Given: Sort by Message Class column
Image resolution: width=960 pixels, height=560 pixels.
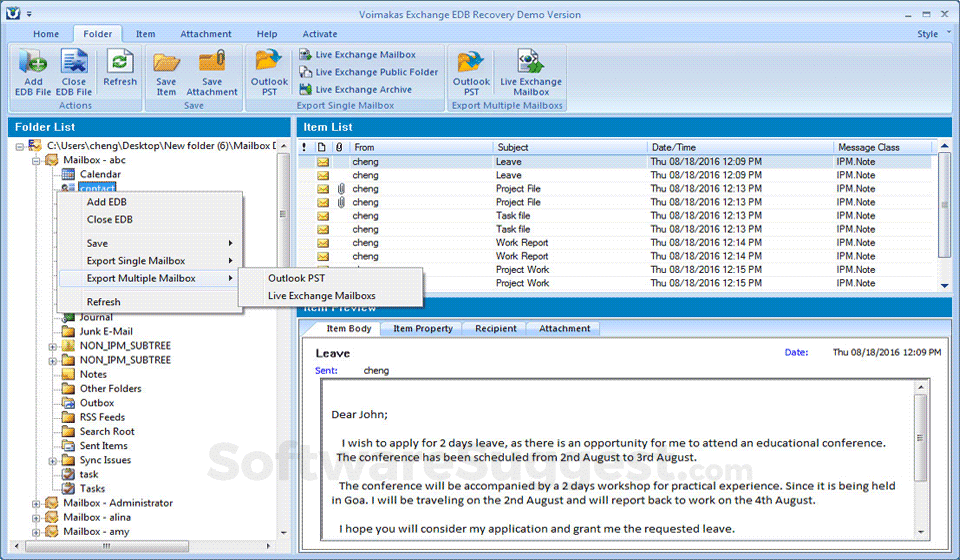Looking at the screenshot, I should tap(883, 147).
